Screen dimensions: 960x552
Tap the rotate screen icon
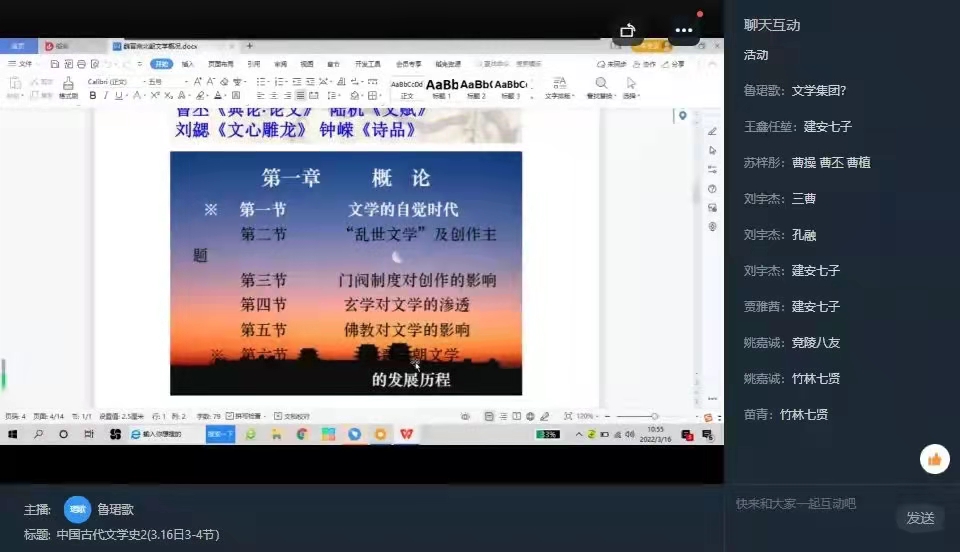[x=628, y=30]
